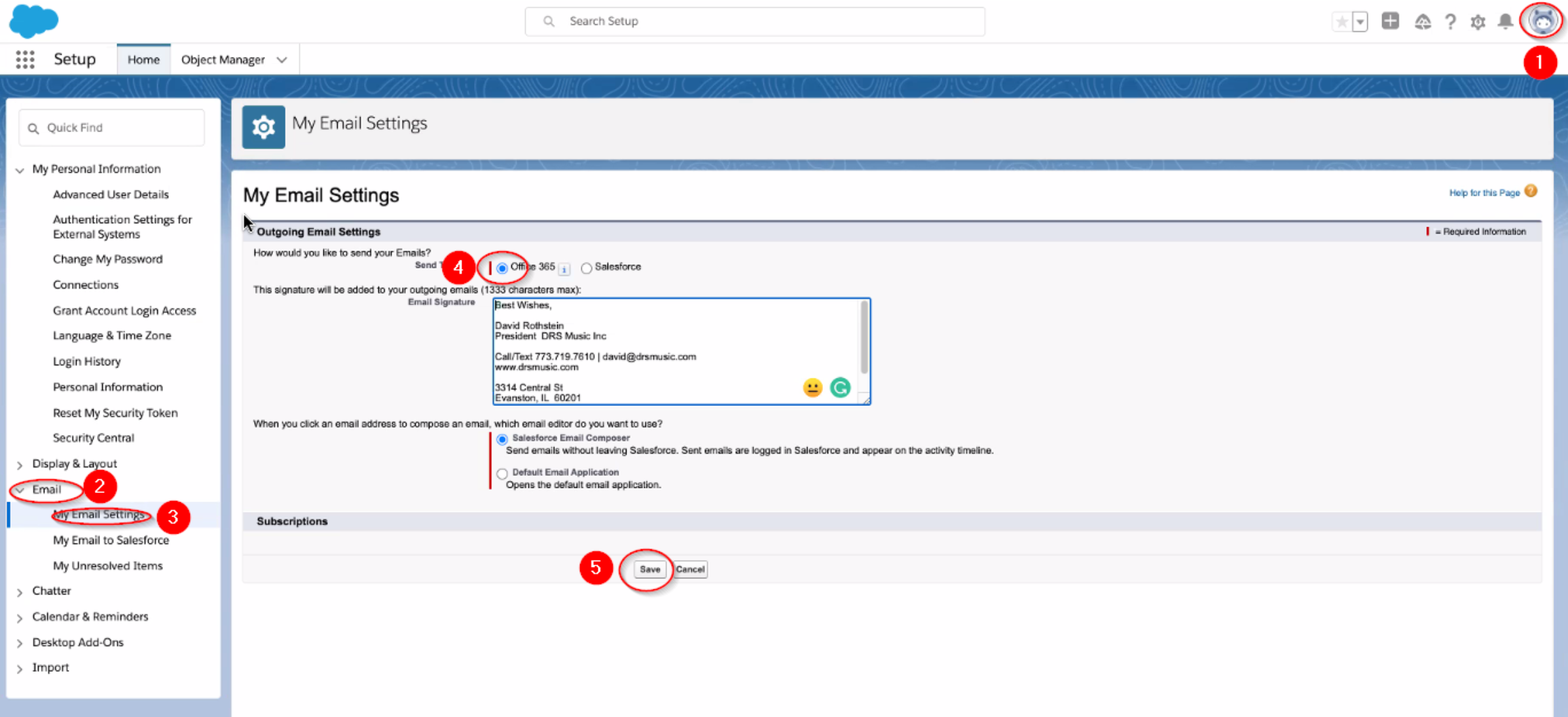Click the help question mark icon
The height and width of the screenshot is (717, 1568).
click(1450, 22)
